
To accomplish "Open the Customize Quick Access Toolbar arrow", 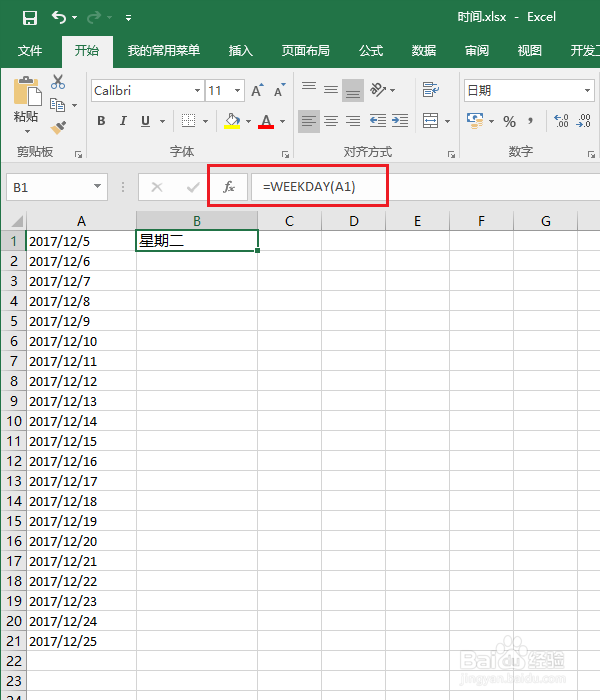I will [x=128, y=18].
